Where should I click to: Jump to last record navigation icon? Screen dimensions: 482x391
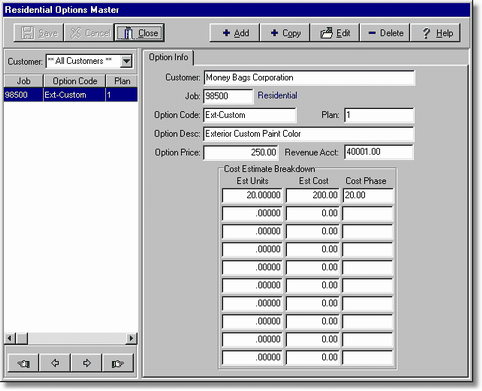click(x=118, y=363)
